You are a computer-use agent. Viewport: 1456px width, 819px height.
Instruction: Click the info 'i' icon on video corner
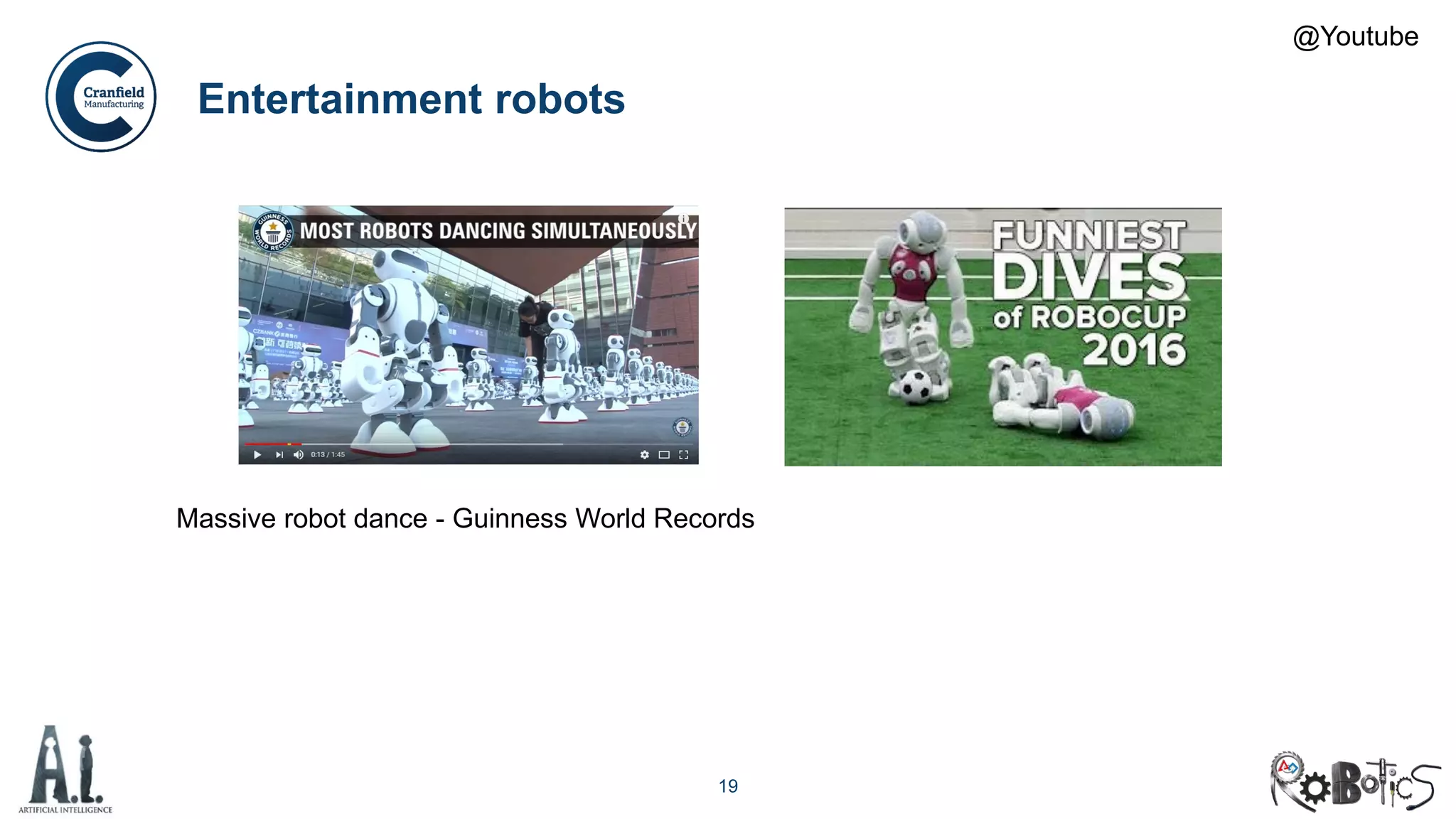click(x=683, y=219)
